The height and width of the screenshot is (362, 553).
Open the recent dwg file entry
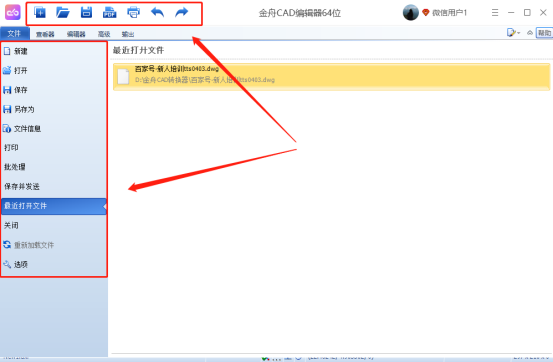[x=331, y=77]
